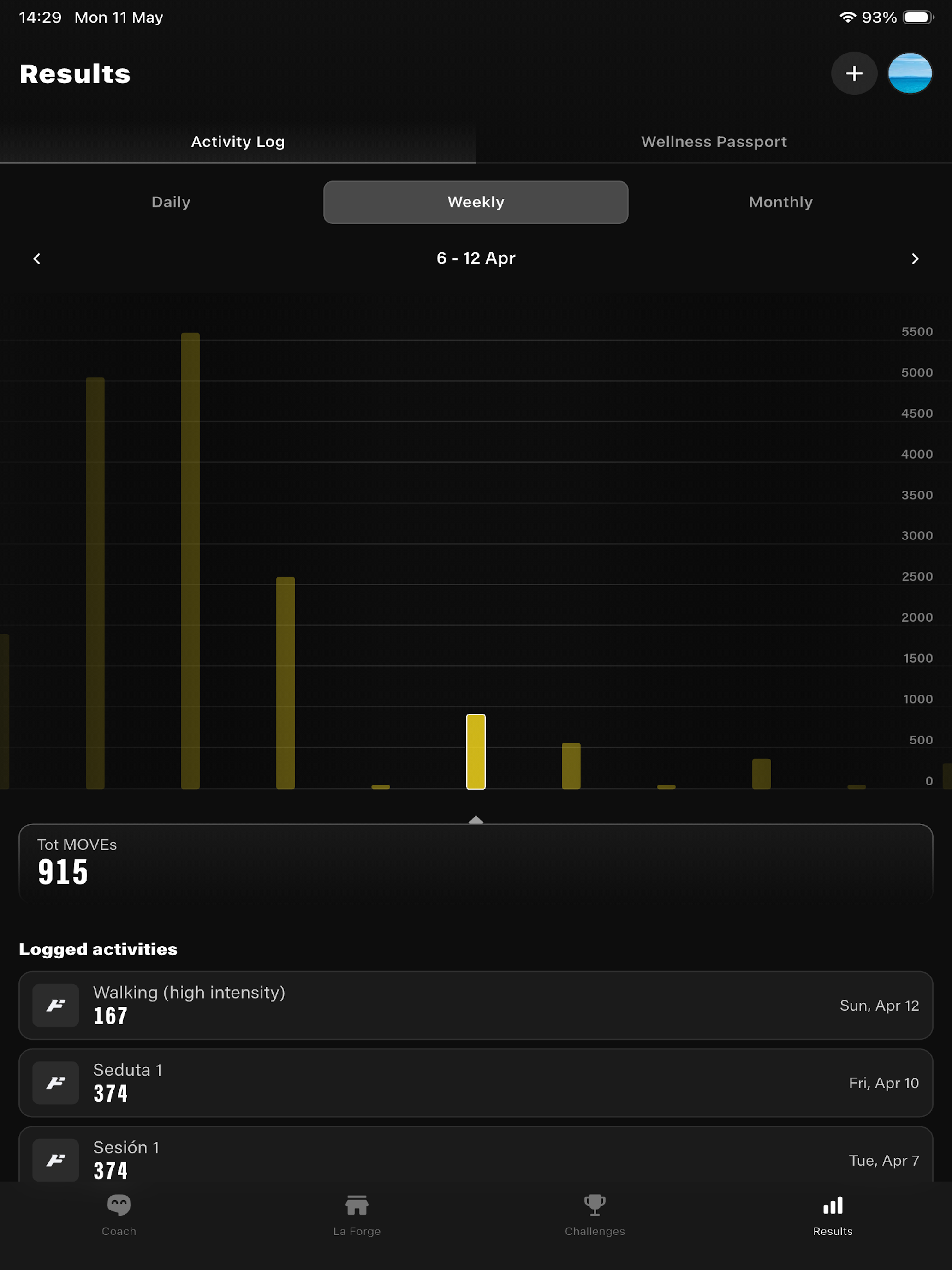952x1270 pixels.
Task: Tap the Seduta 1 activity icon
Action: click(56, 1083)
